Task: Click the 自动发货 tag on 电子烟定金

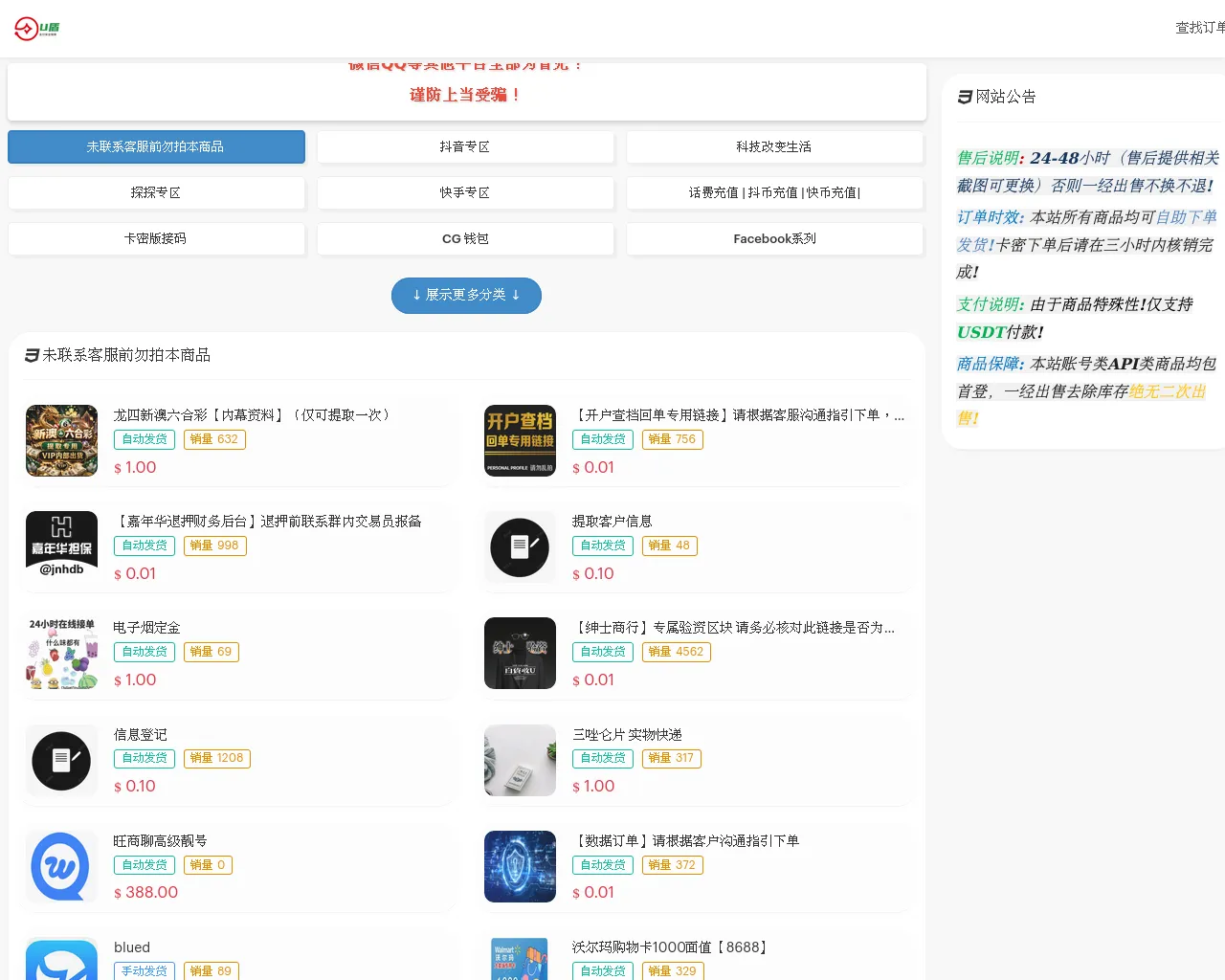Action: [145, 652]
